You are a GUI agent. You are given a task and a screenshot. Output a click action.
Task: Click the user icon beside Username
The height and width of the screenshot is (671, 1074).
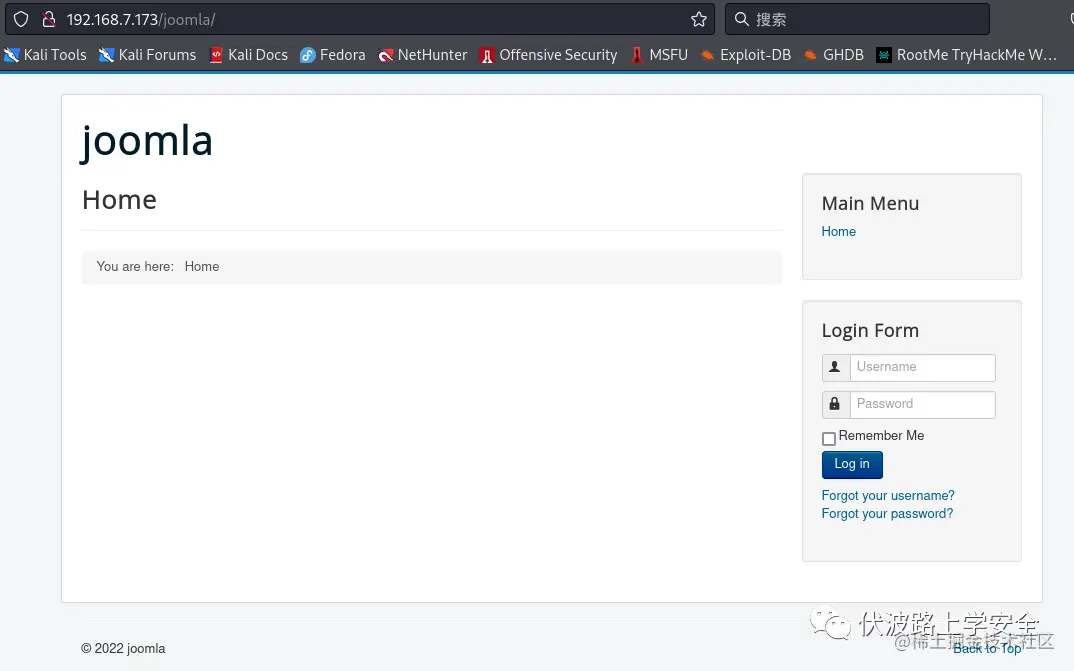tap(836, 368)
